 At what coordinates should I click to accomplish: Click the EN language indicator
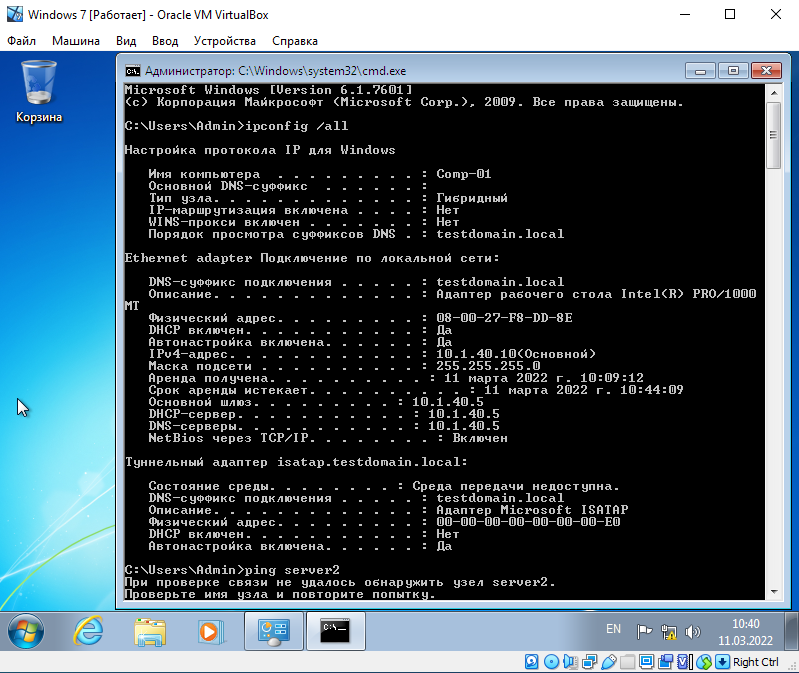pyautogui.click(x=614, y=630)
